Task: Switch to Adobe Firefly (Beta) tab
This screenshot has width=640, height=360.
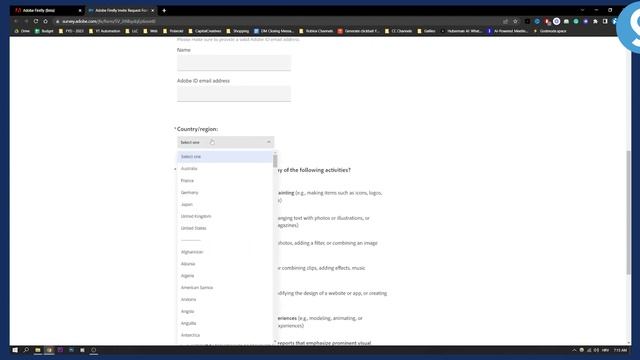Action: [47, 11]
